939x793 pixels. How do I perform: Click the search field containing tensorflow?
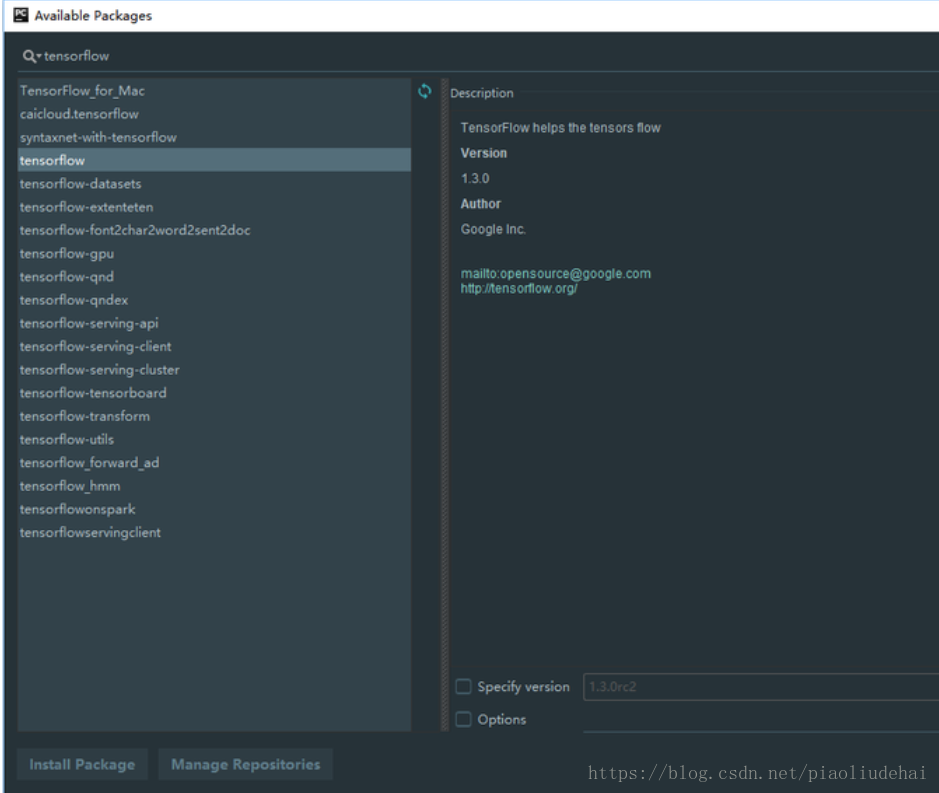tap(479, 56)
